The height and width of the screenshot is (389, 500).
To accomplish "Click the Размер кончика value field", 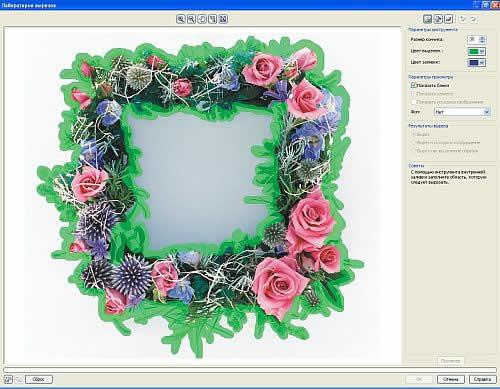I will click(x=473, y=40).
